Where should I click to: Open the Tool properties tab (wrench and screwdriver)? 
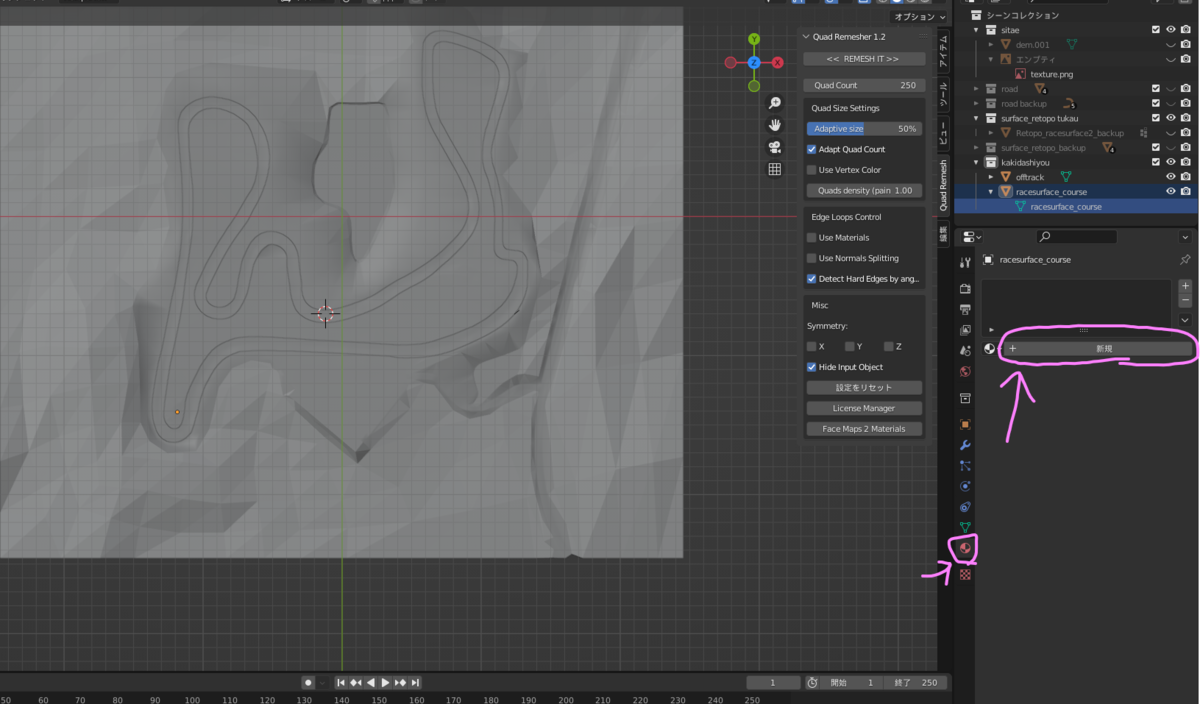tap(965, 263)
